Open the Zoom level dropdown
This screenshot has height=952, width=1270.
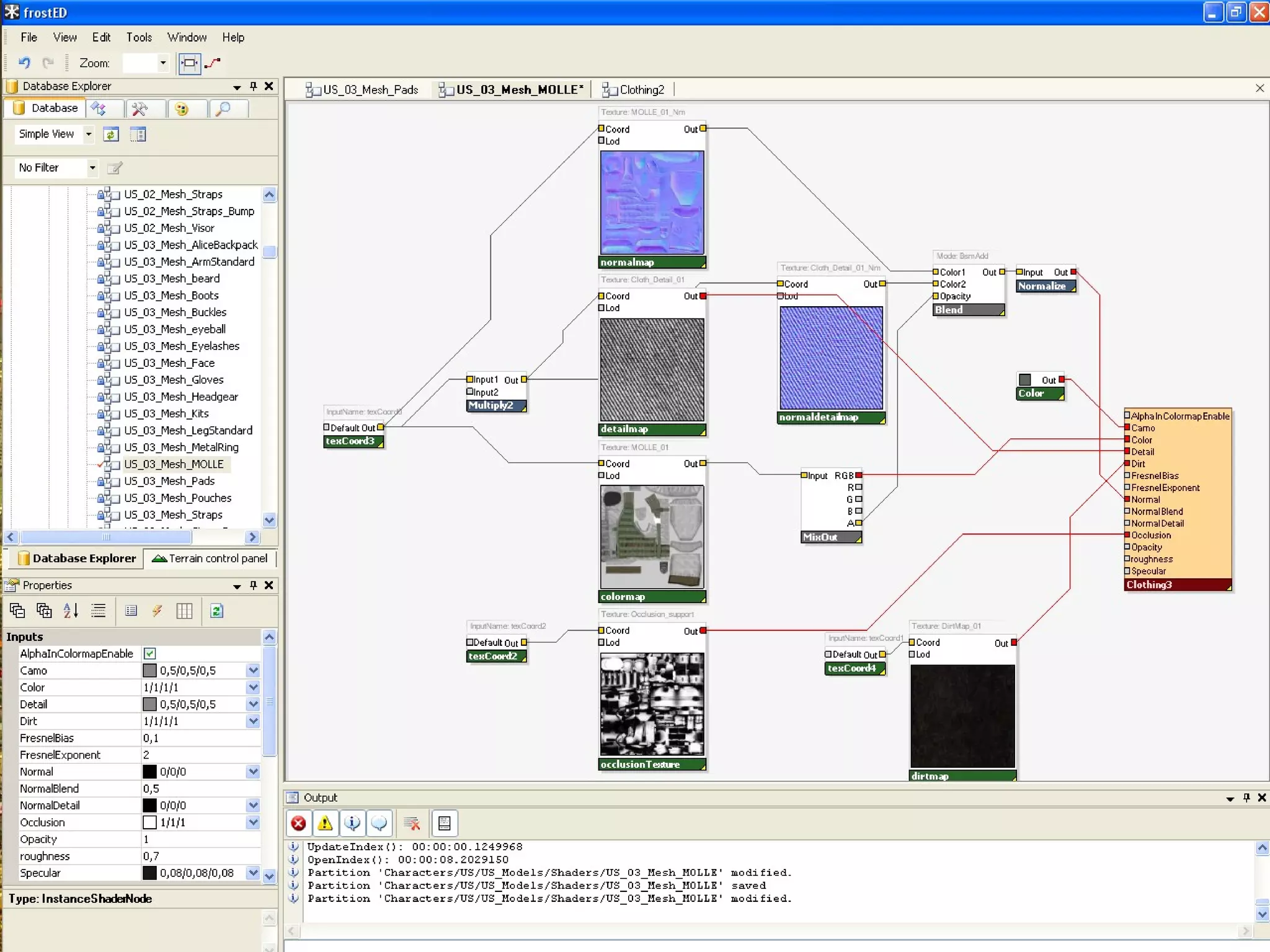coord(163,63)
